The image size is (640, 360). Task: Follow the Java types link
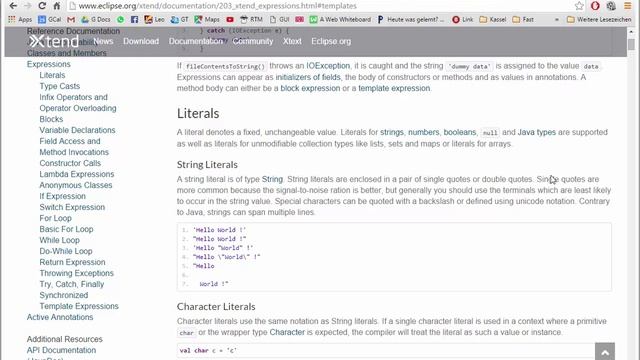(x=537, y=132)
